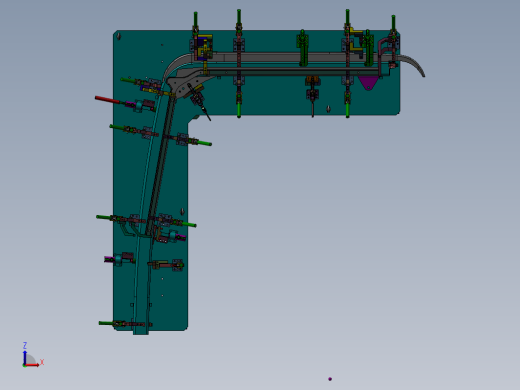Click the red X axis of the triad
This screenshot has width=520, height=390.
[x=33, y=365]
